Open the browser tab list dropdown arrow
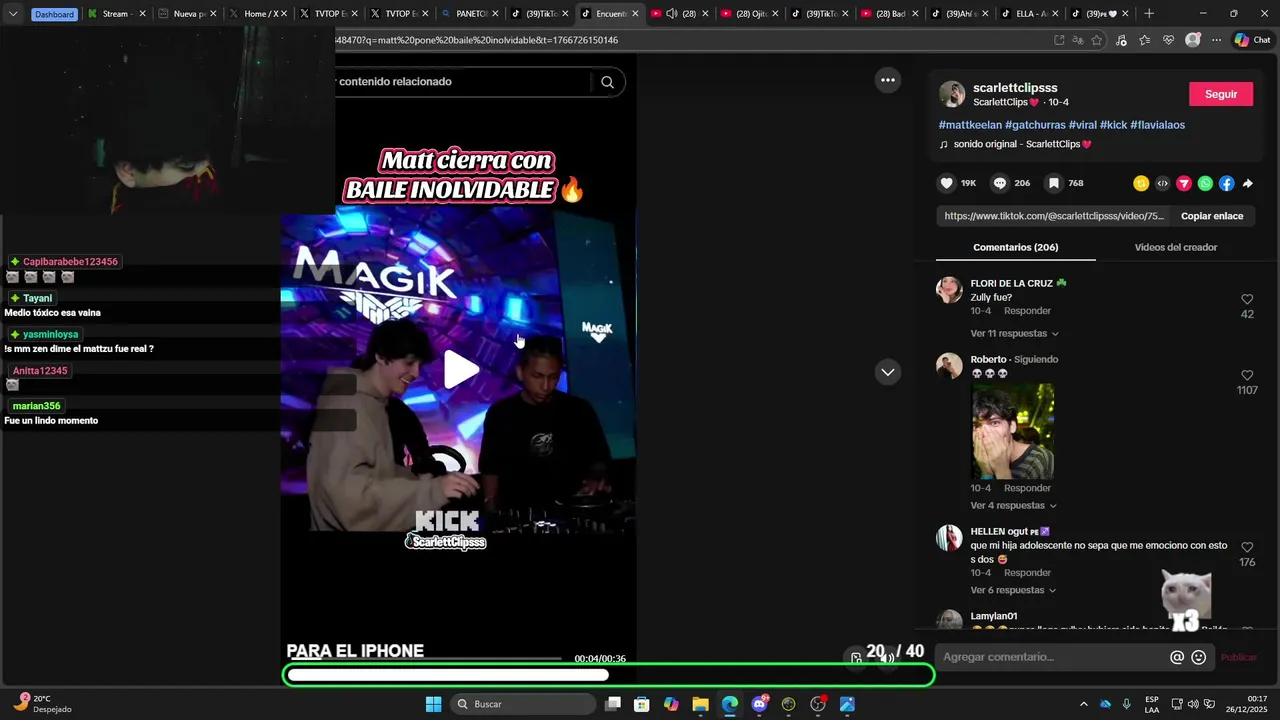 point(13,14)
